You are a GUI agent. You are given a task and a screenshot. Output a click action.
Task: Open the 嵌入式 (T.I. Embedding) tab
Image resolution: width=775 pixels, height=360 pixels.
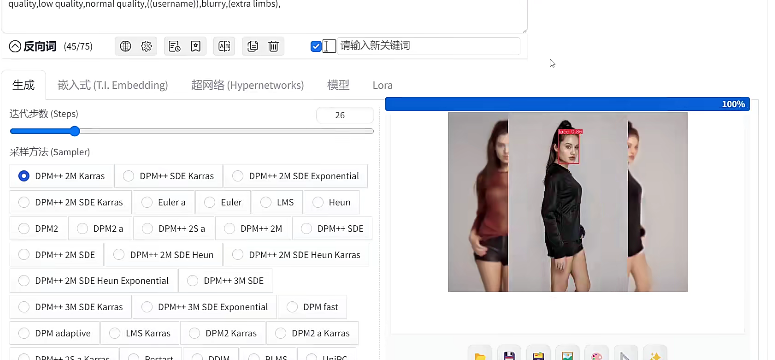(113, 85)
